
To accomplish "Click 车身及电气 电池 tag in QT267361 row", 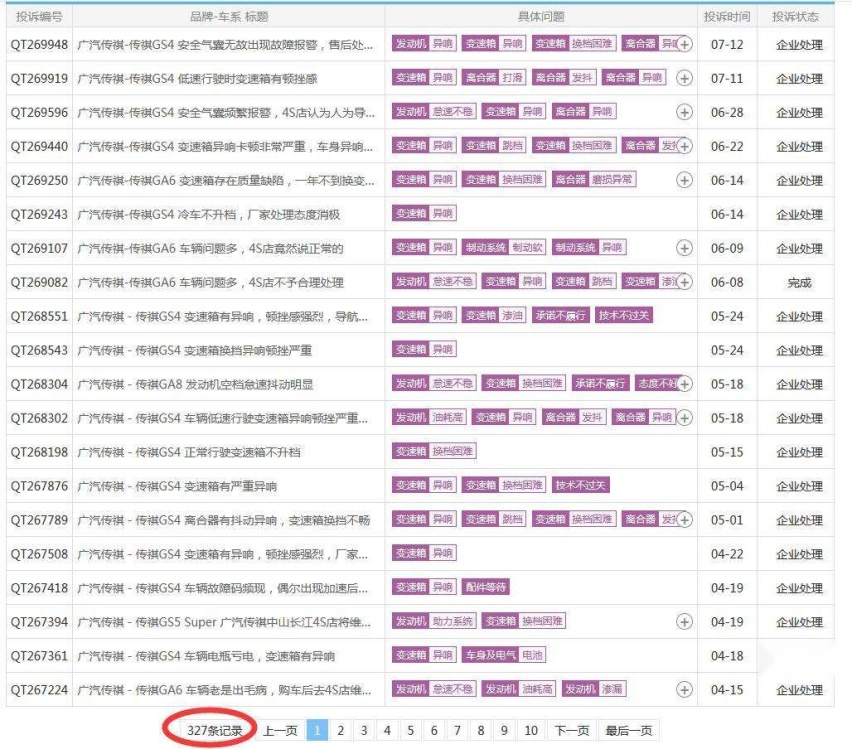I will point(504,655).
